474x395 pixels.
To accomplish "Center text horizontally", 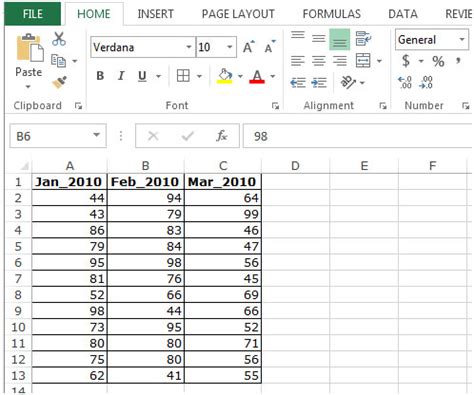I will click(319, 61).
